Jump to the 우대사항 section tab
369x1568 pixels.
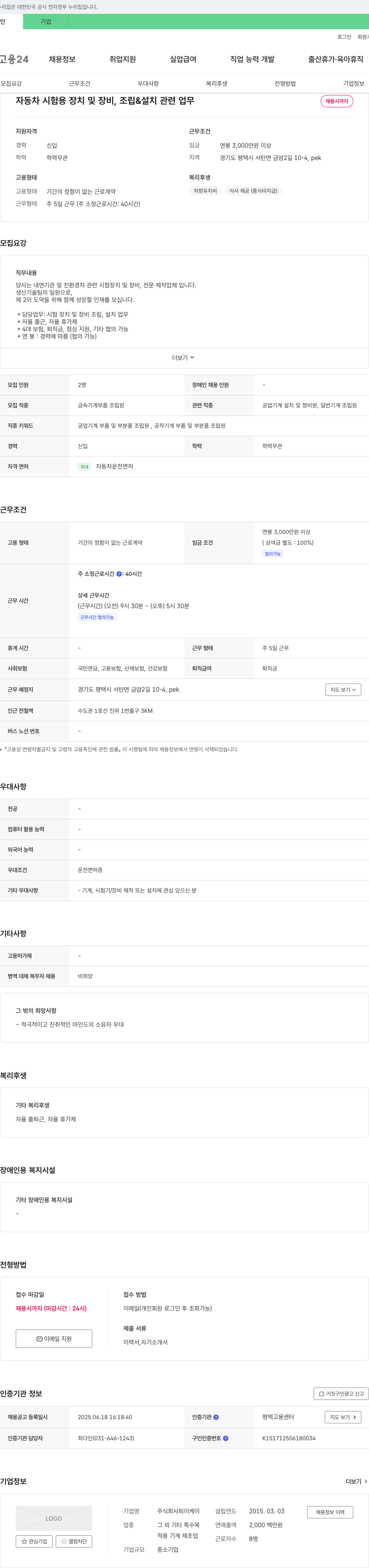coord(148,83)
